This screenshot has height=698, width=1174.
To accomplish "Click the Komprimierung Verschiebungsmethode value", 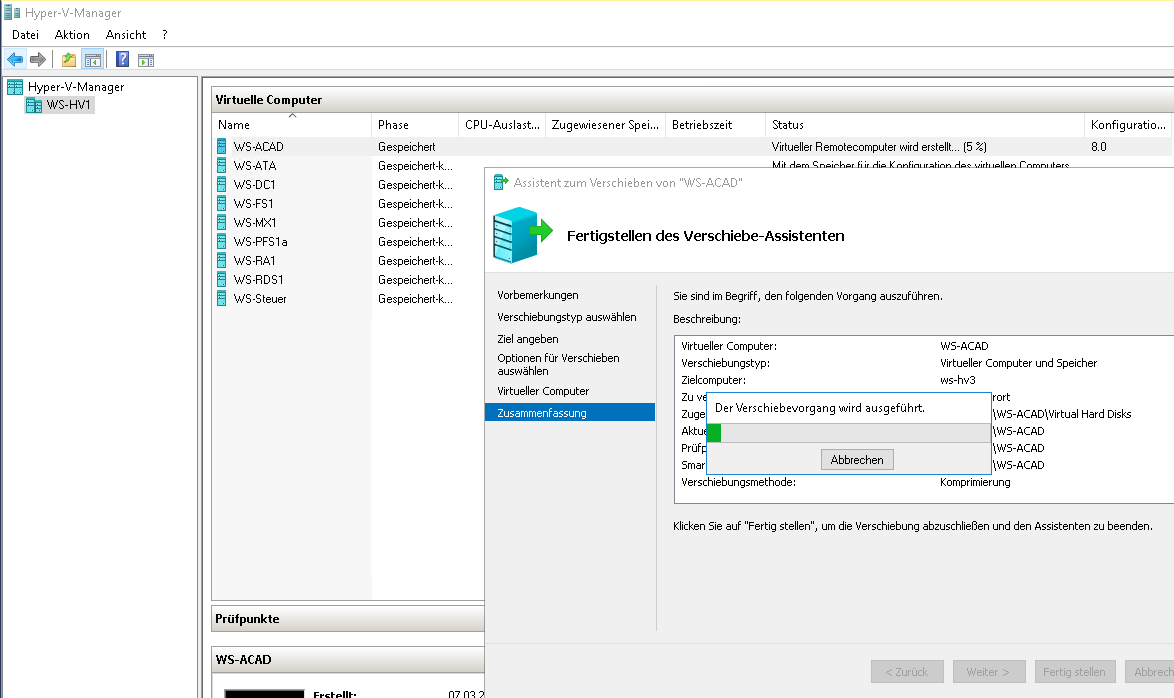I will pyautogui.click(x=975, y=482).
